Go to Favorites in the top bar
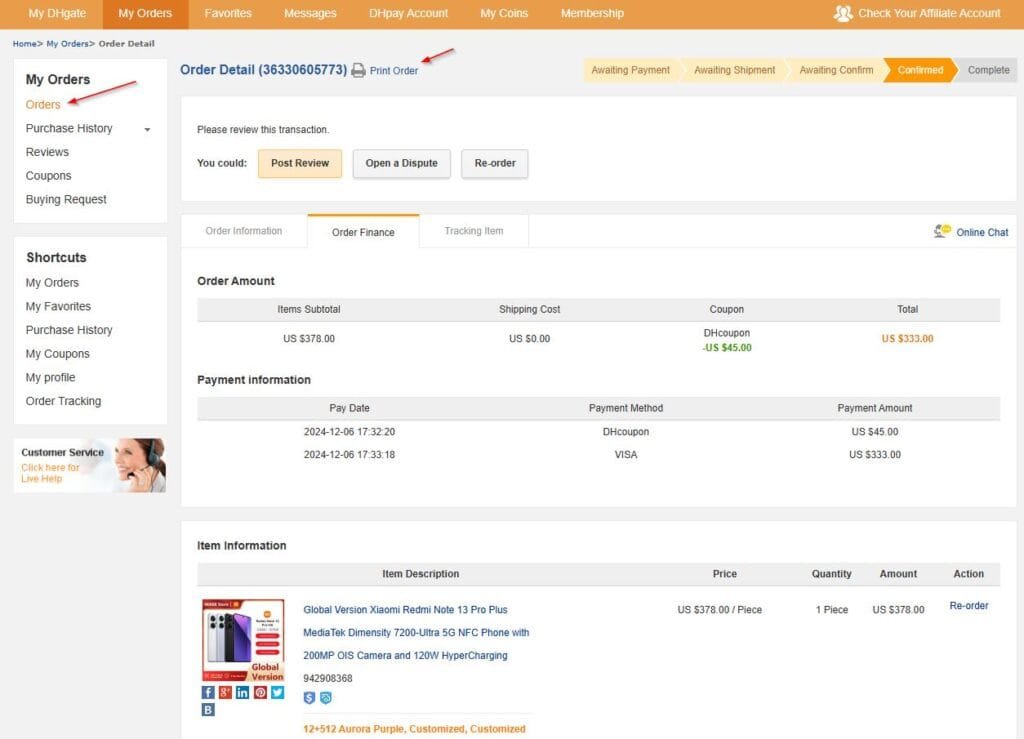This screenshot has width=1024, height=739. click(x=228, y=13)
